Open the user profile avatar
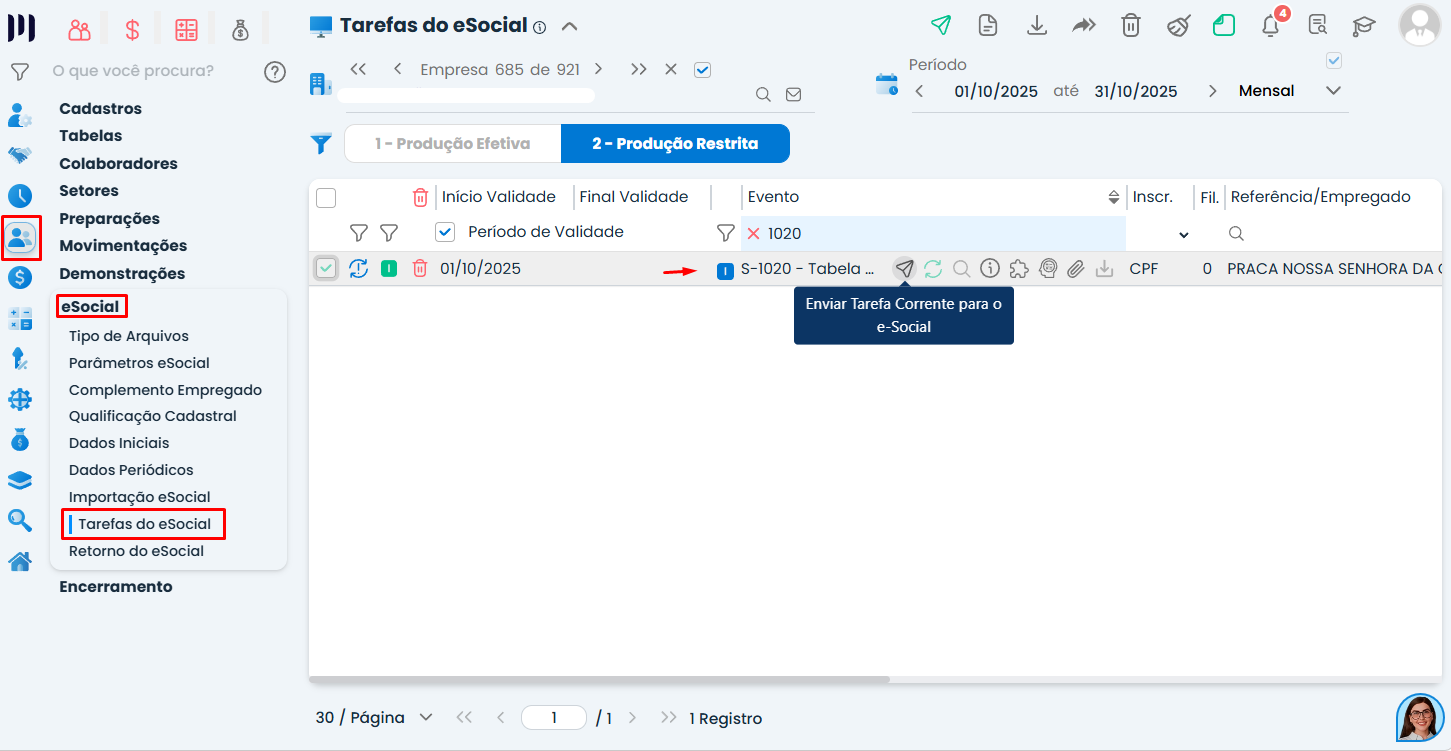This screenshot has width=1451, height=751. pos(1419,25)
